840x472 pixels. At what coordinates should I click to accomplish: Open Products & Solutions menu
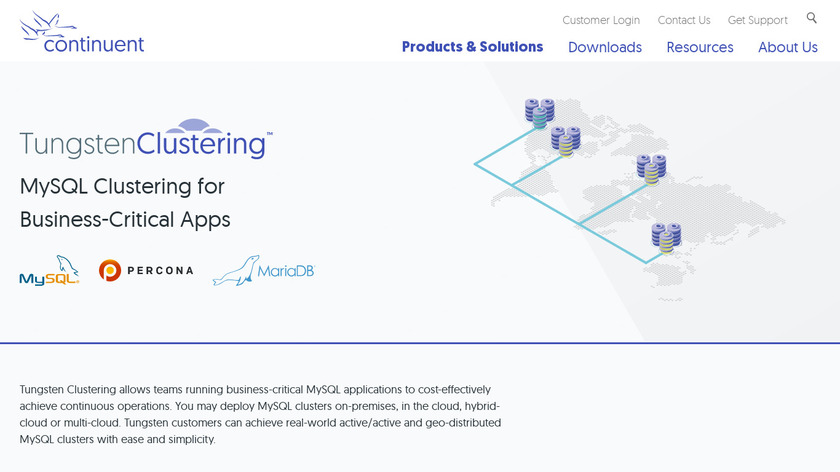tap(472, 47)
